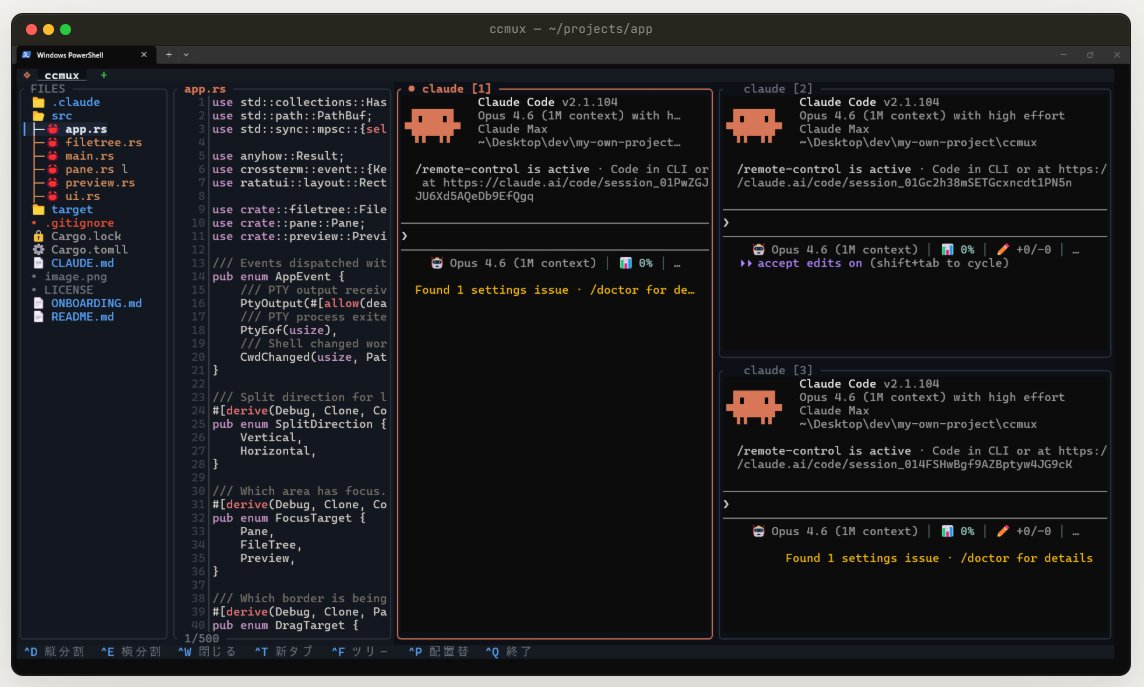Click the app.rs preview pane title
This screenshot has width=1144, height=687.
pos(205,89)
